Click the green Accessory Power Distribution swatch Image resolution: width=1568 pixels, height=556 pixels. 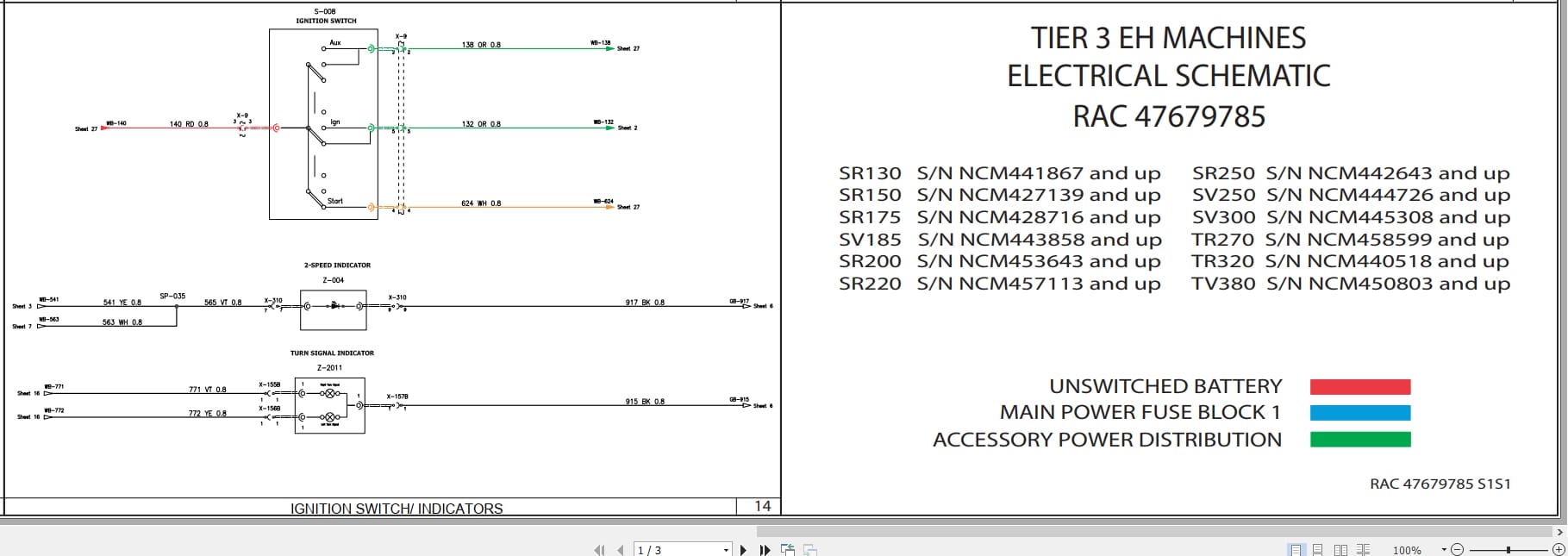1360,440
